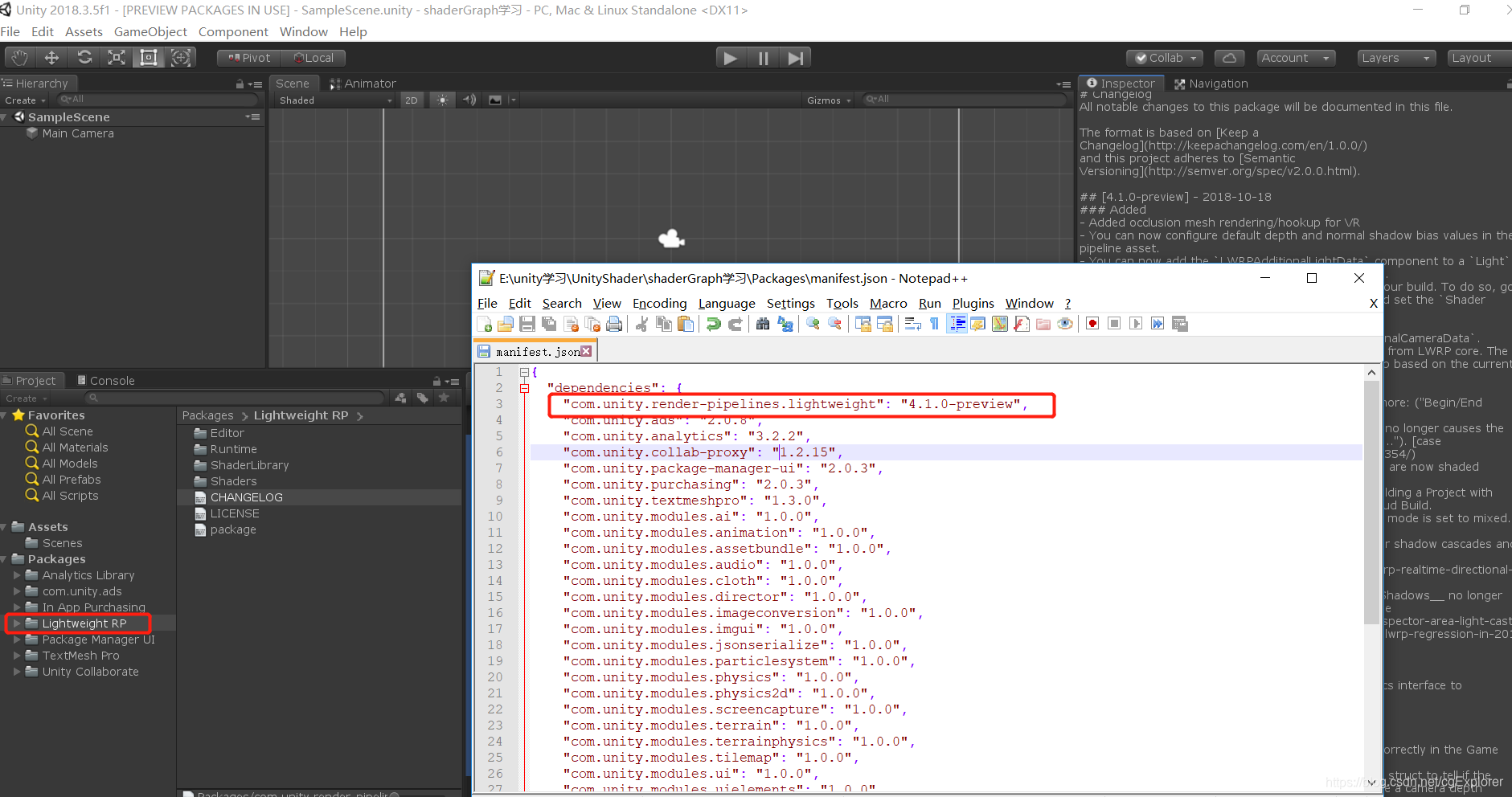Toggle Local/Global handle rotation
The image size is (1512, 797).
(x=313, y=58)
